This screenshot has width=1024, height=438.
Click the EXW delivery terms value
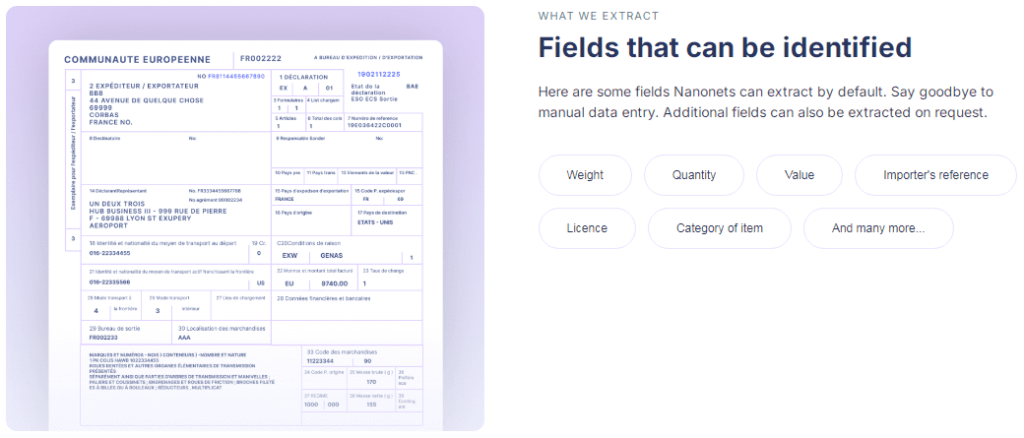pyautogui.click(x=291, y=255)
